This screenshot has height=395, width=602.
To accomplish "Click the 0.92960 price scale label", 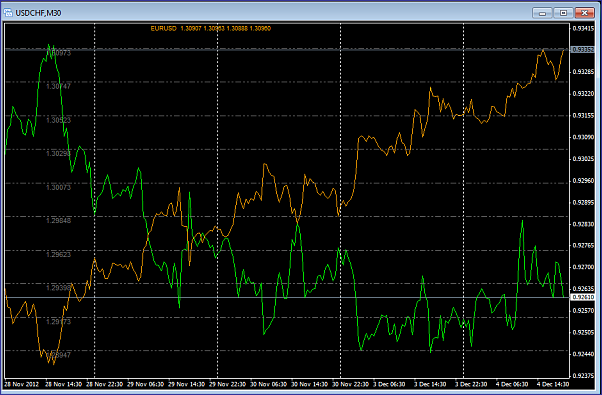I will click(x=583, y=180).
